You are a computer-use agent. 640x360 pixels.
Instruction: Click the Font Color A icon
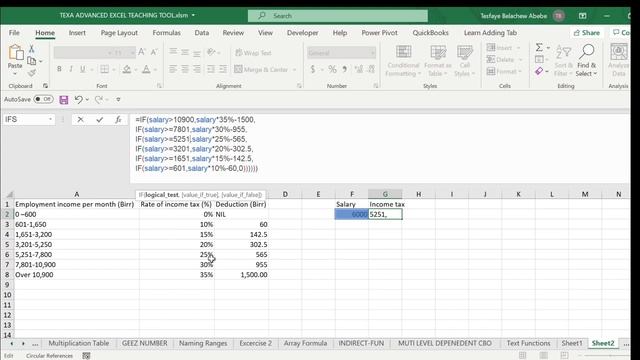point(146,69)
